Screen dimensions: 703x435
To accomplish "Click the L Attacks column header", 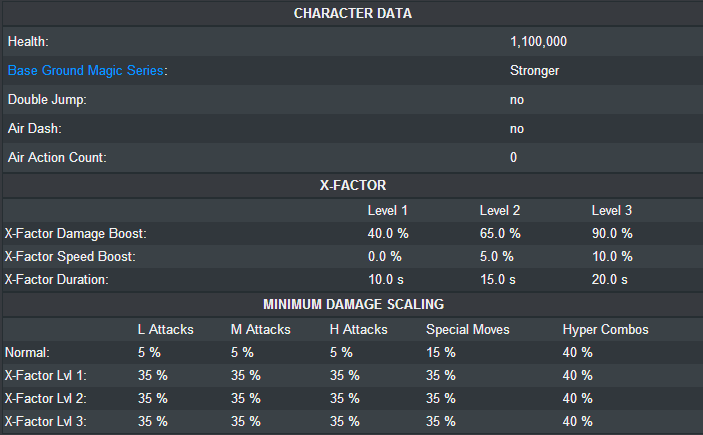I will tap(166, 329).
